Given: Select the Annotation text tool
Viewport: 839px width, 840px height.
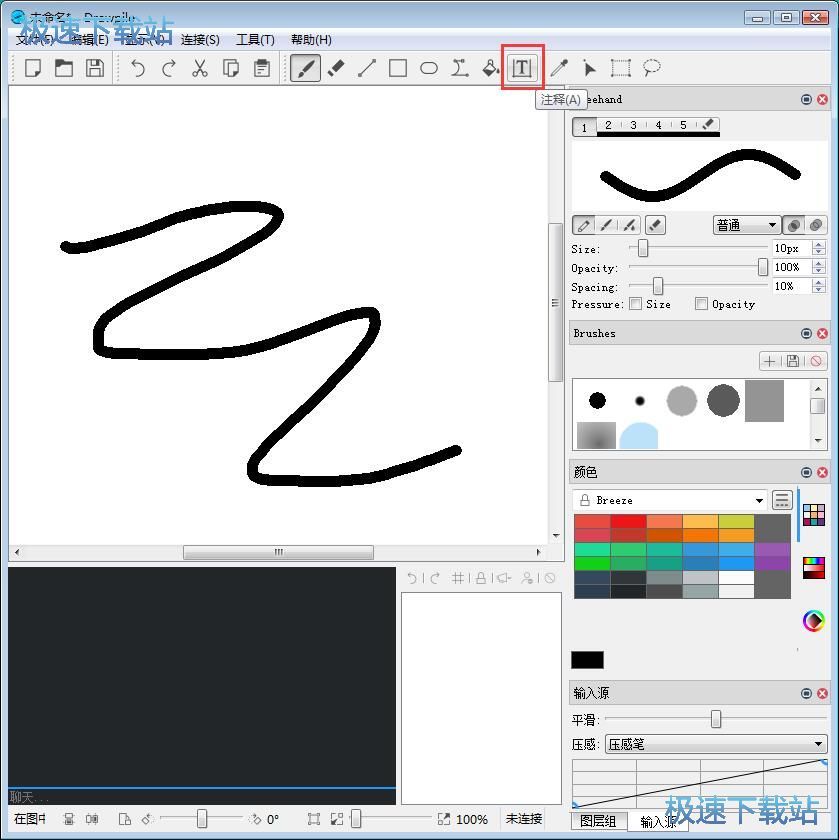Looking at the screenshot, I should point(521,68).
